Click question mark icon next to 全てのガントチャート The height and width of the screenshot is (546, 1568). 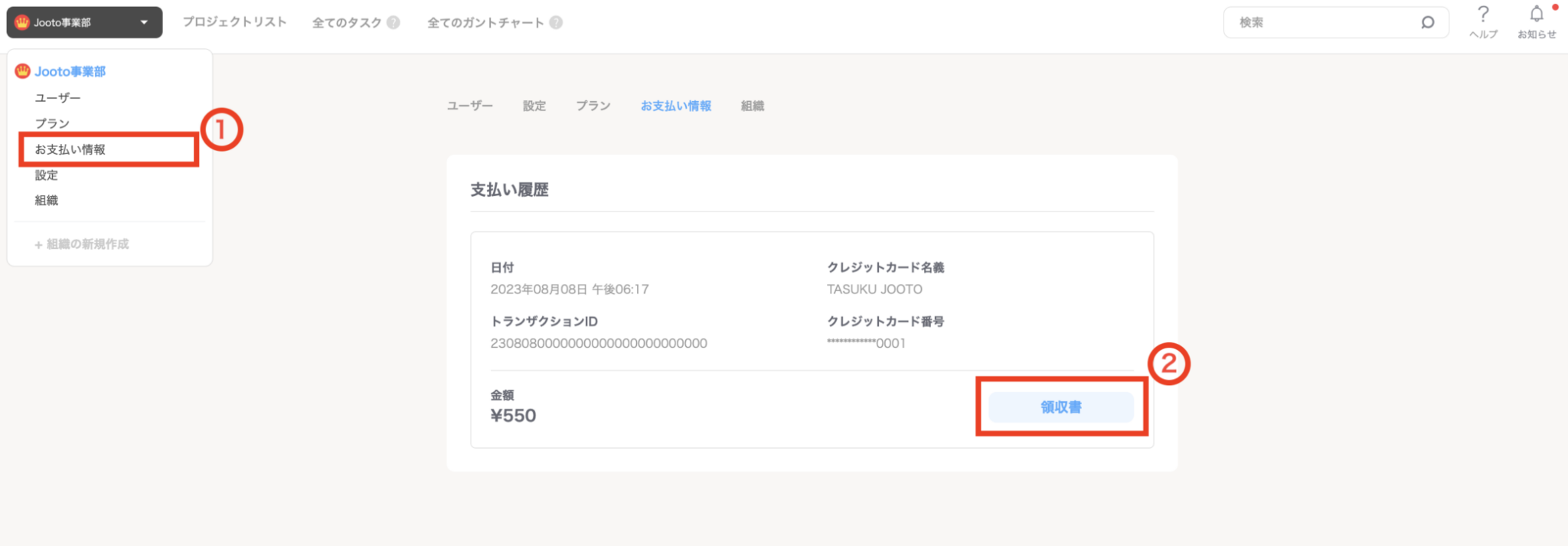point(556,22)
